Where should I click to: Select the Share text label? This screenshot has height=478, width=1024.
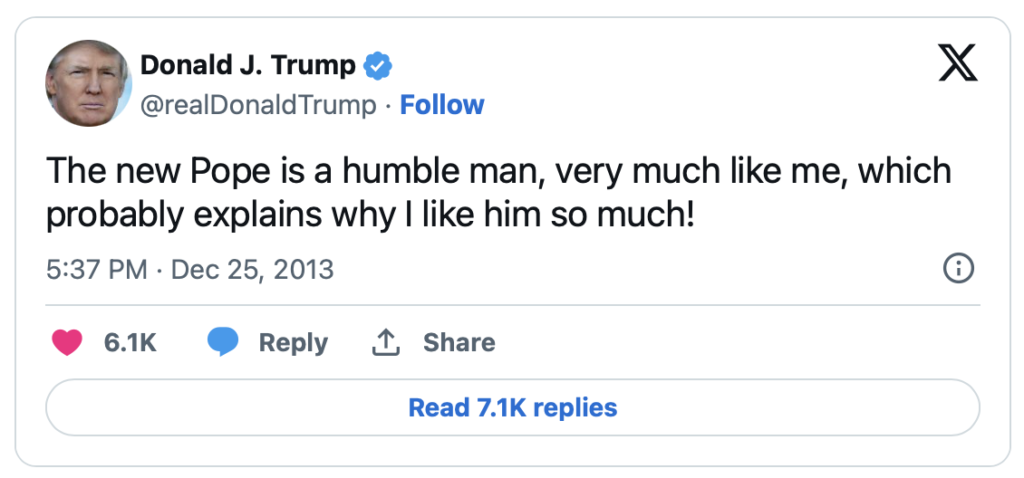(459, 342)
